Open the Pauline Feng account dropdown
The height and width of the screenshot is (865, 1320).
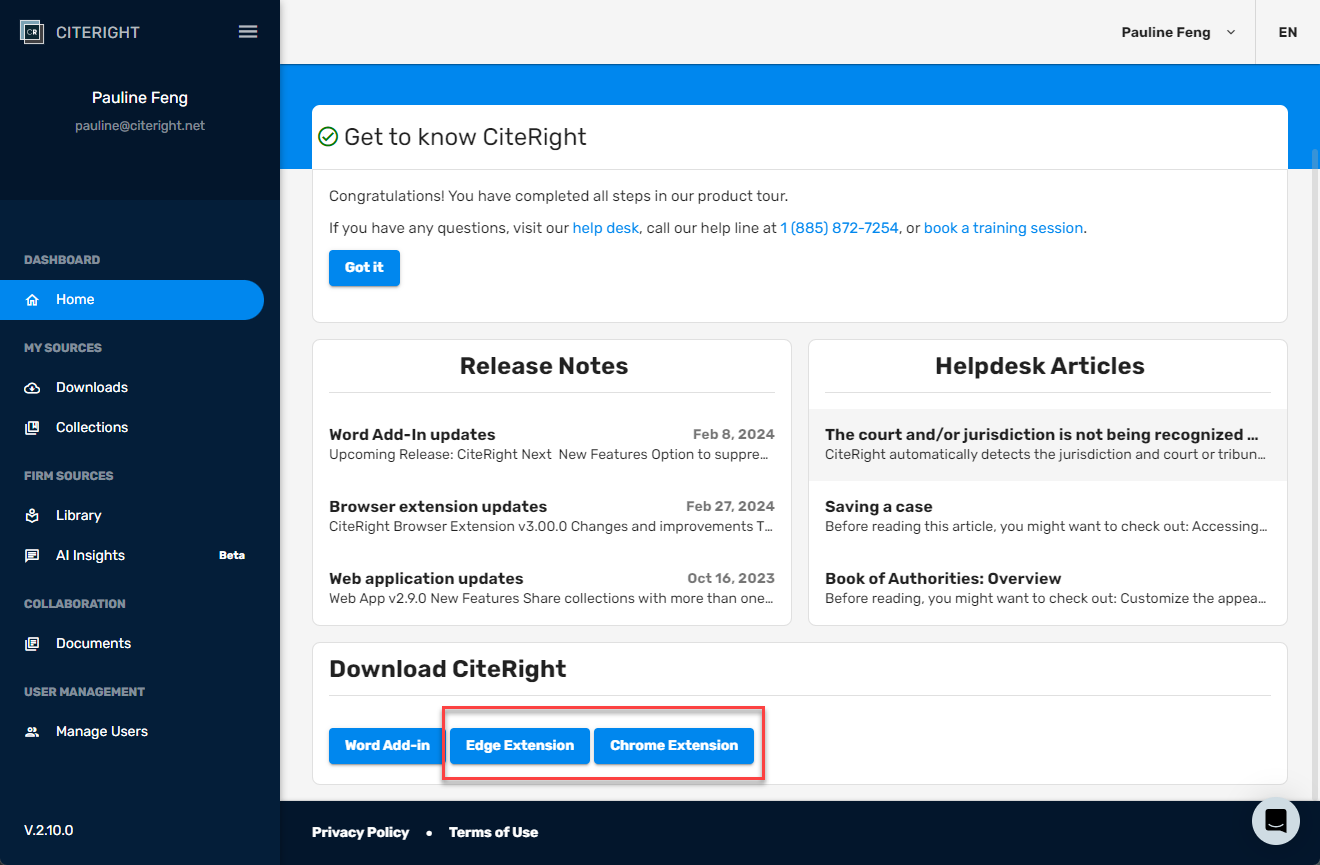[x=1178, y=32]
